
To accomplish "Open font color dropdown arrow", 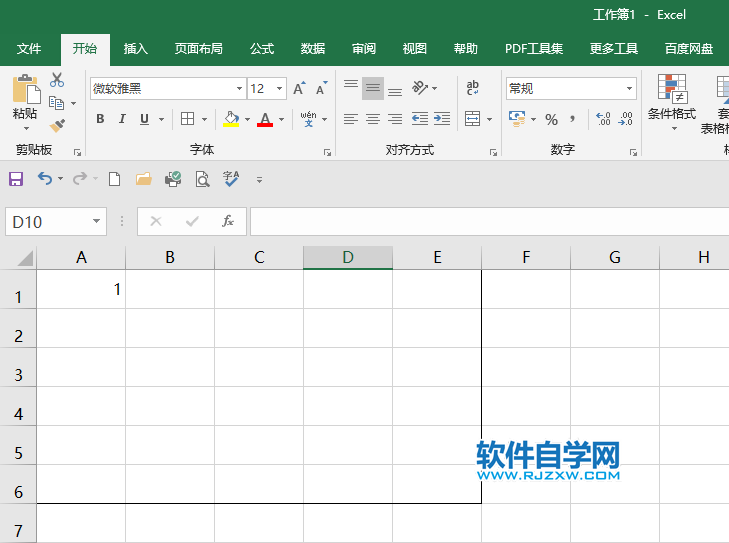I will coord(281,119).
